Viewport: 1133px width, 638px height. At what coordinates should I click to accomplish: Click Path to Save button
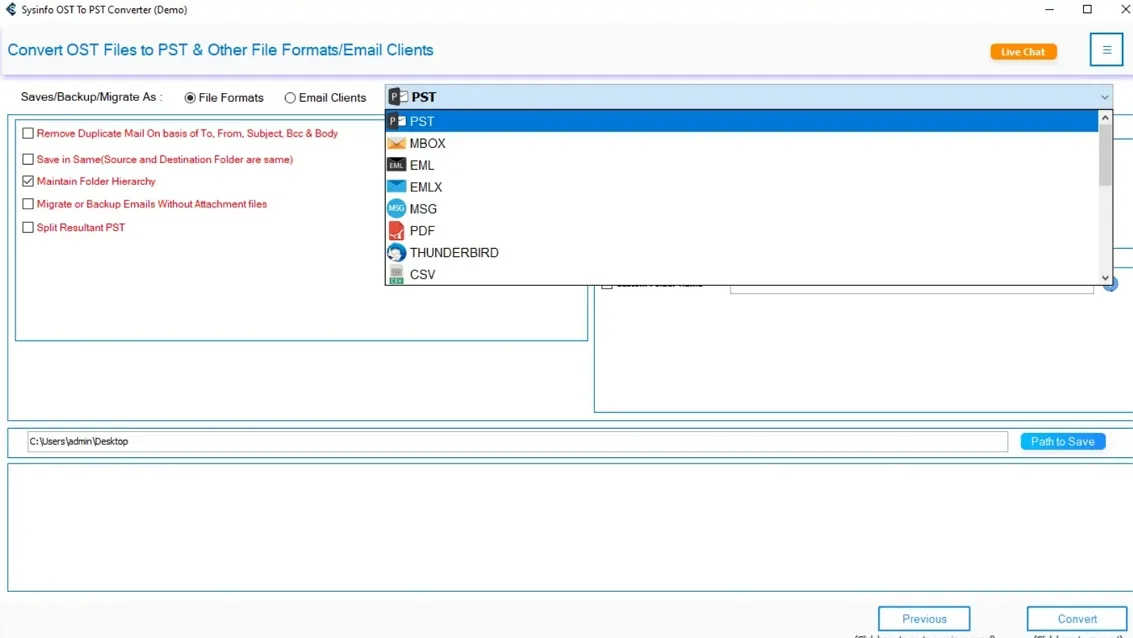[1062, 441]
